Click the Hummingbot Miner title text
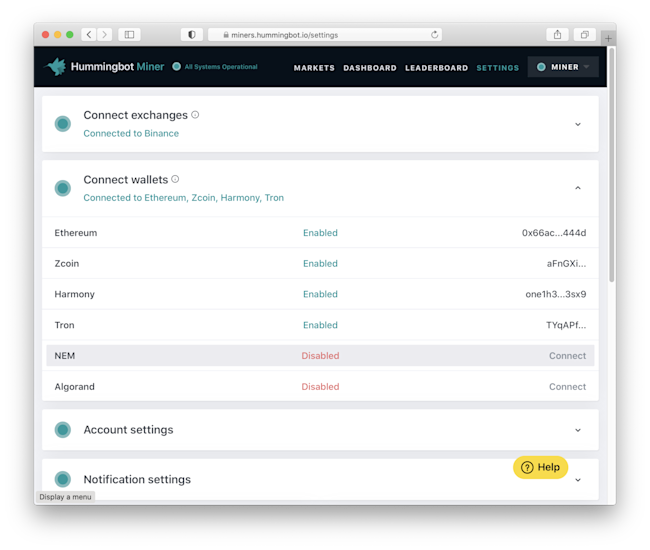This screenshot has width=650, height=550. tap(117, 67)
